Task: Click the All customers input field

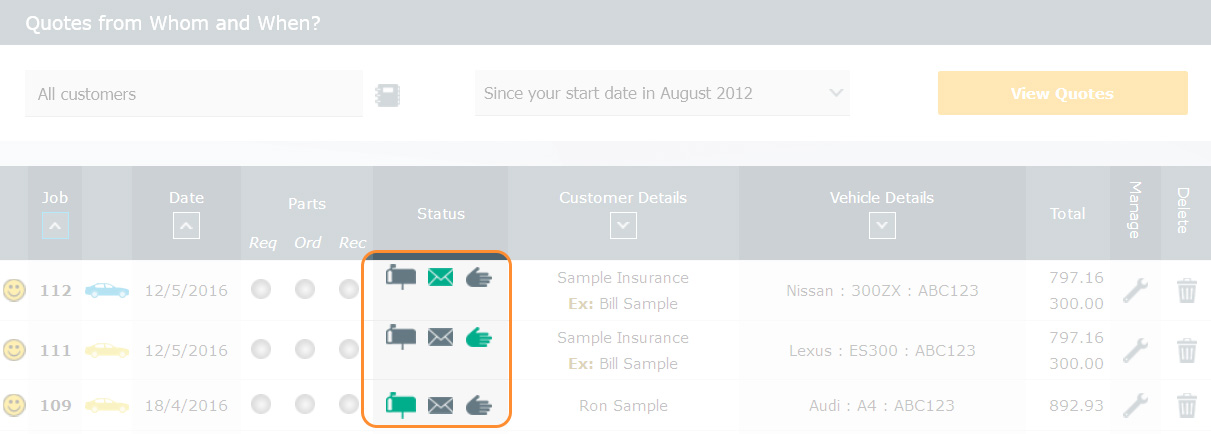Action: point(194,95)
